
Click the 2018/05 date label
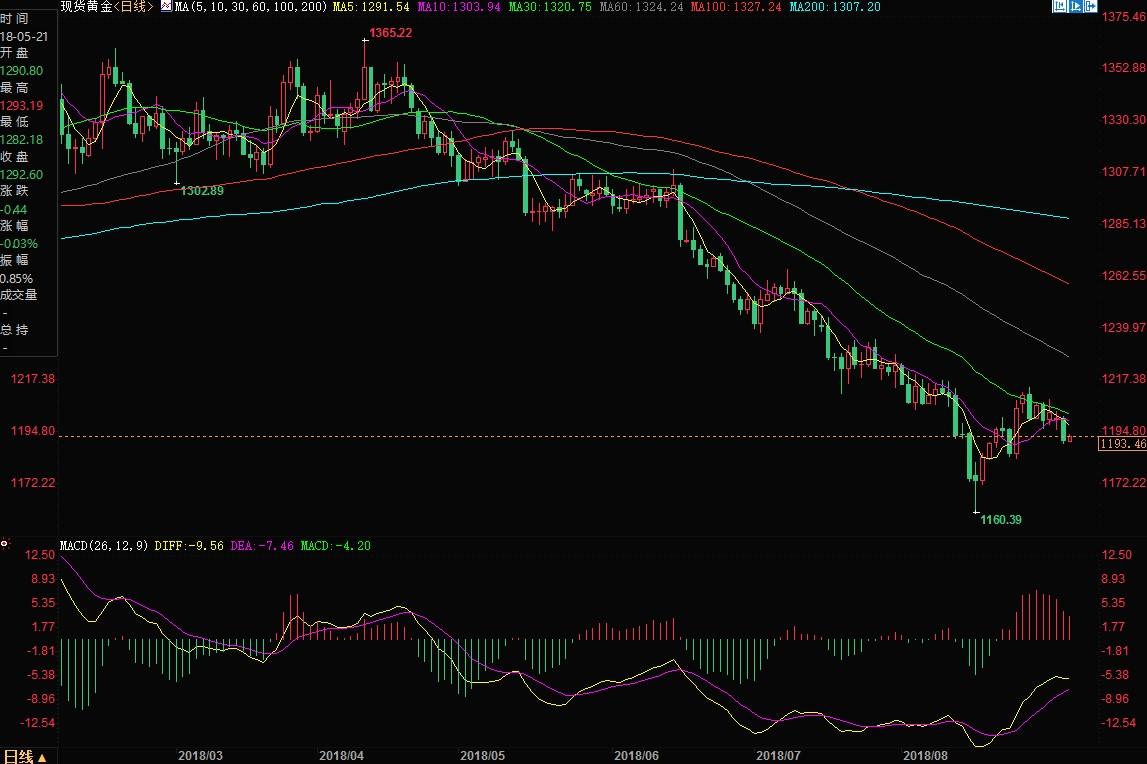tap(482, 755)
